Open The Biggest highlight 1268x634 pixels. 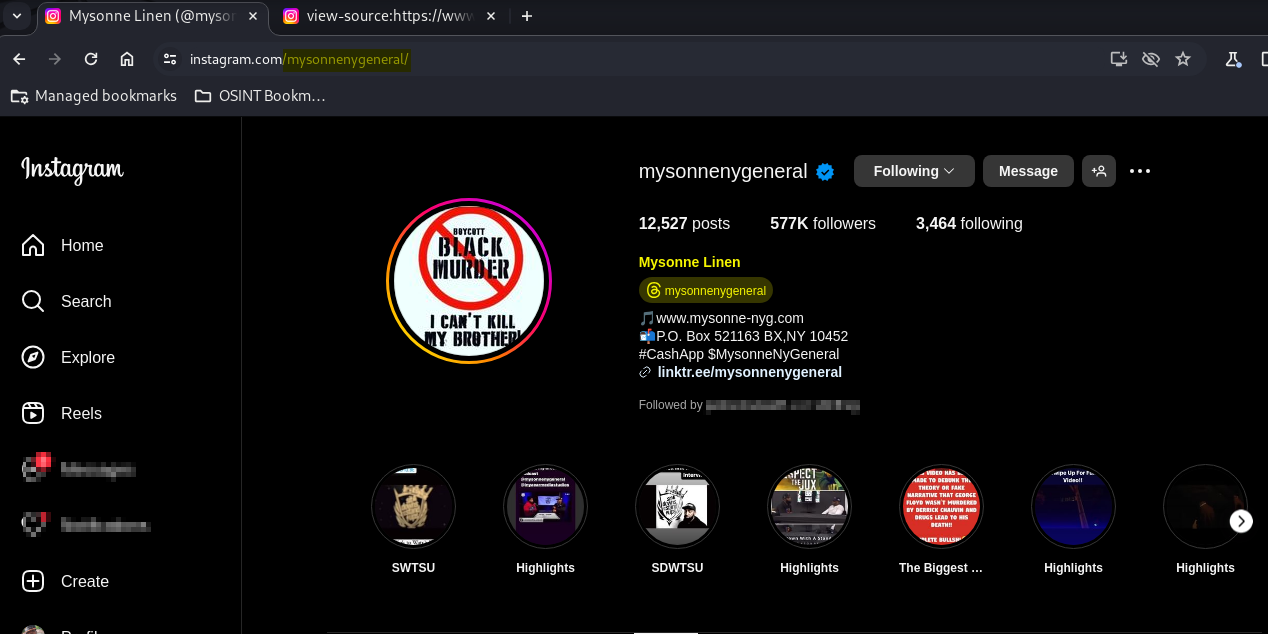tap(941, 507)
